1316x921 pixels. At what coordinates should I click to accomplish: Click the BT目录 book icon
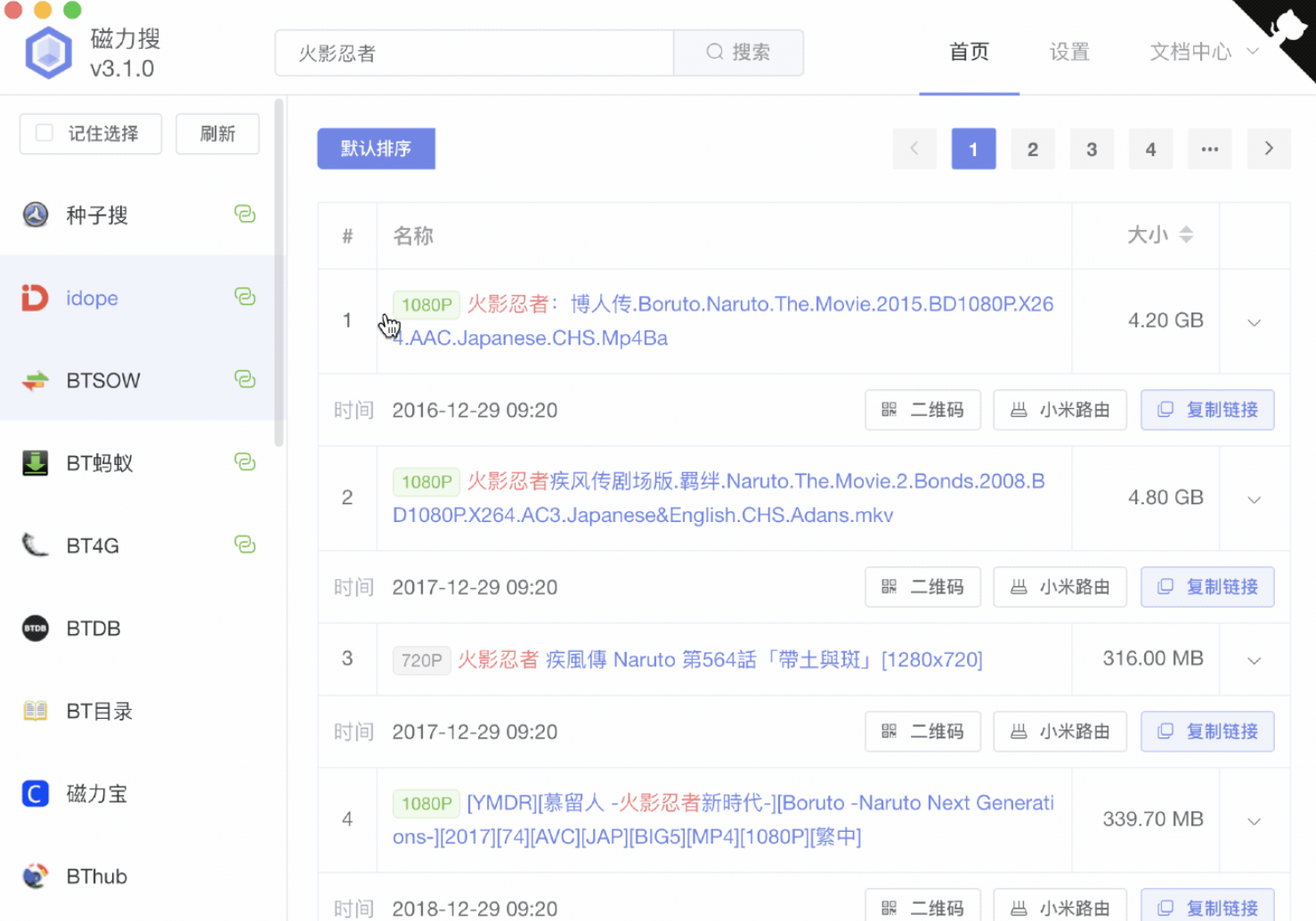coord(36,711)
